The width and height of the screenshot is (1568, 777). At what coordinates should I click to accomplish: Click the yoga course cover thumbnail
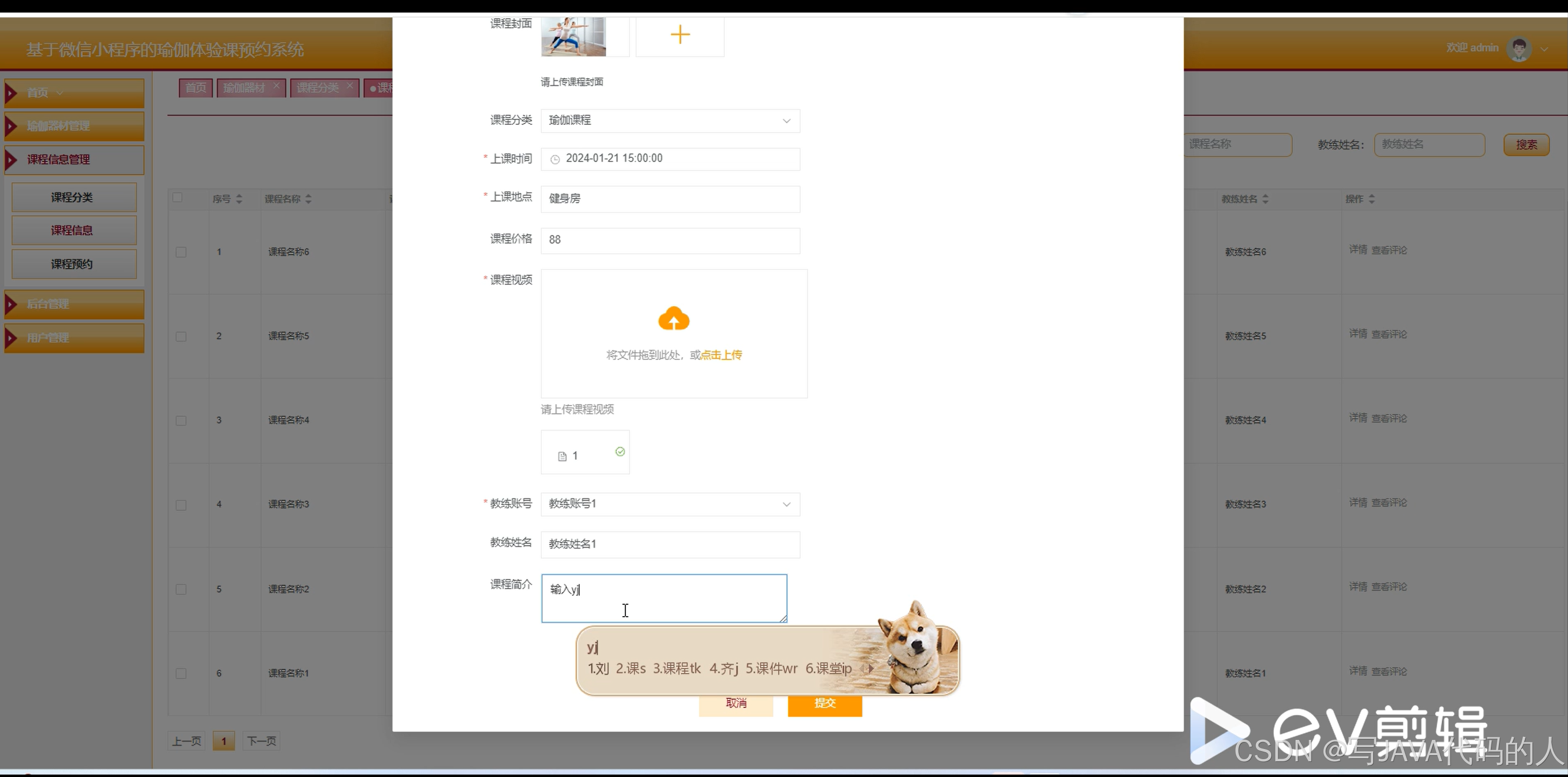pos(573,37)
